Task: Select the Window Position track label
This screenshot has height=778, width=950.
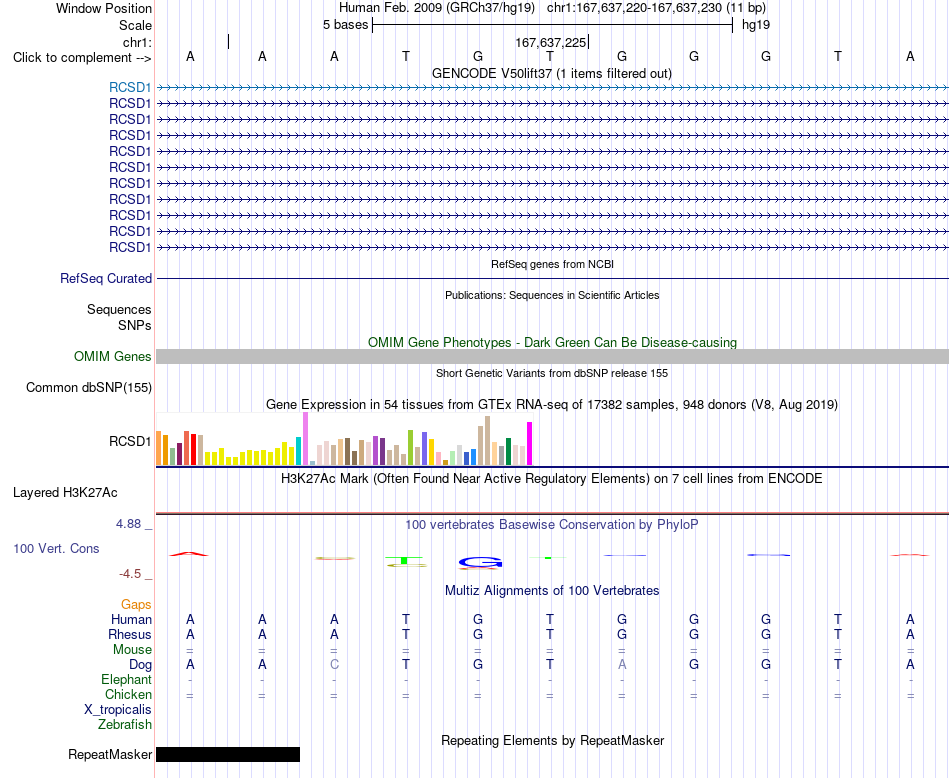Action: coord(104,8)
